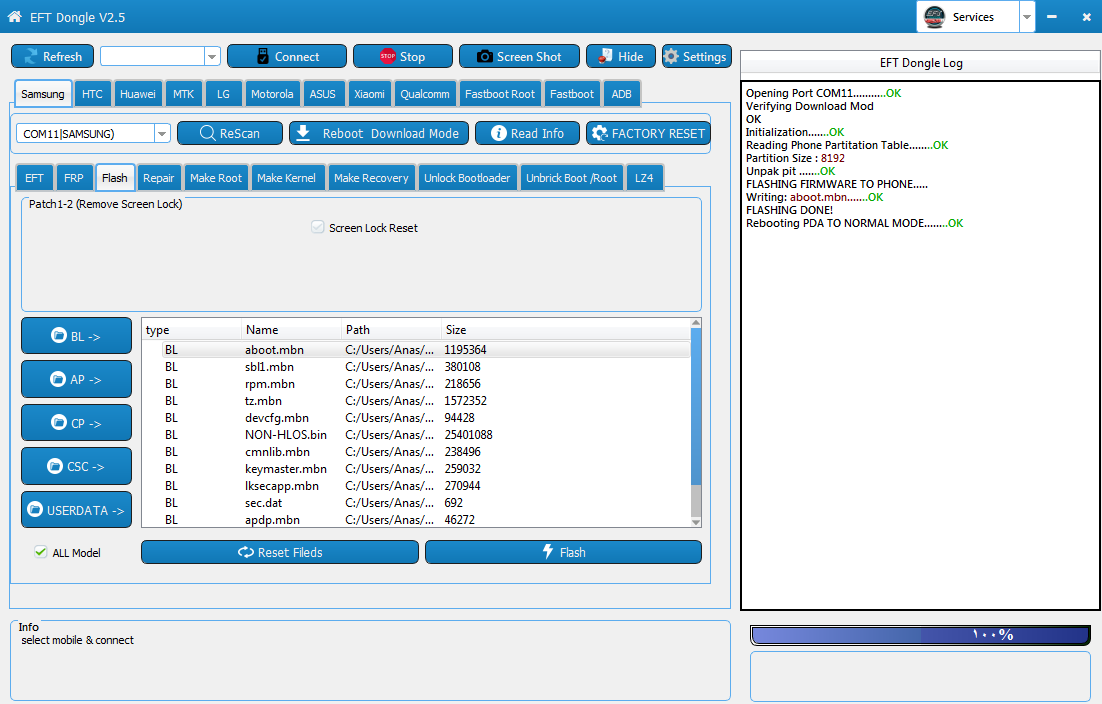Select the keymaster.mbn row
1102x704 pixels.
coord(416,469)
